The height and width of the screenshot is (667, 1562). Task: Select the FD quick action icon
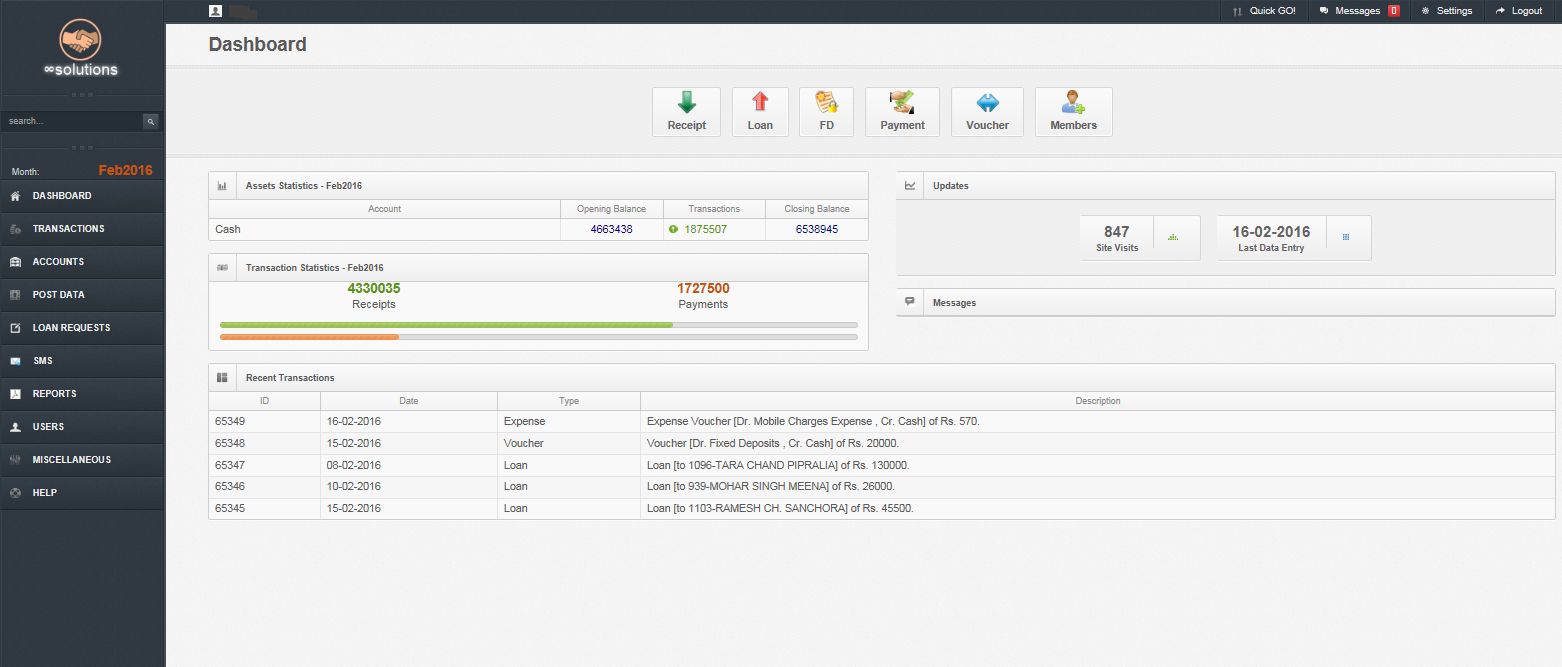[826, 103]
